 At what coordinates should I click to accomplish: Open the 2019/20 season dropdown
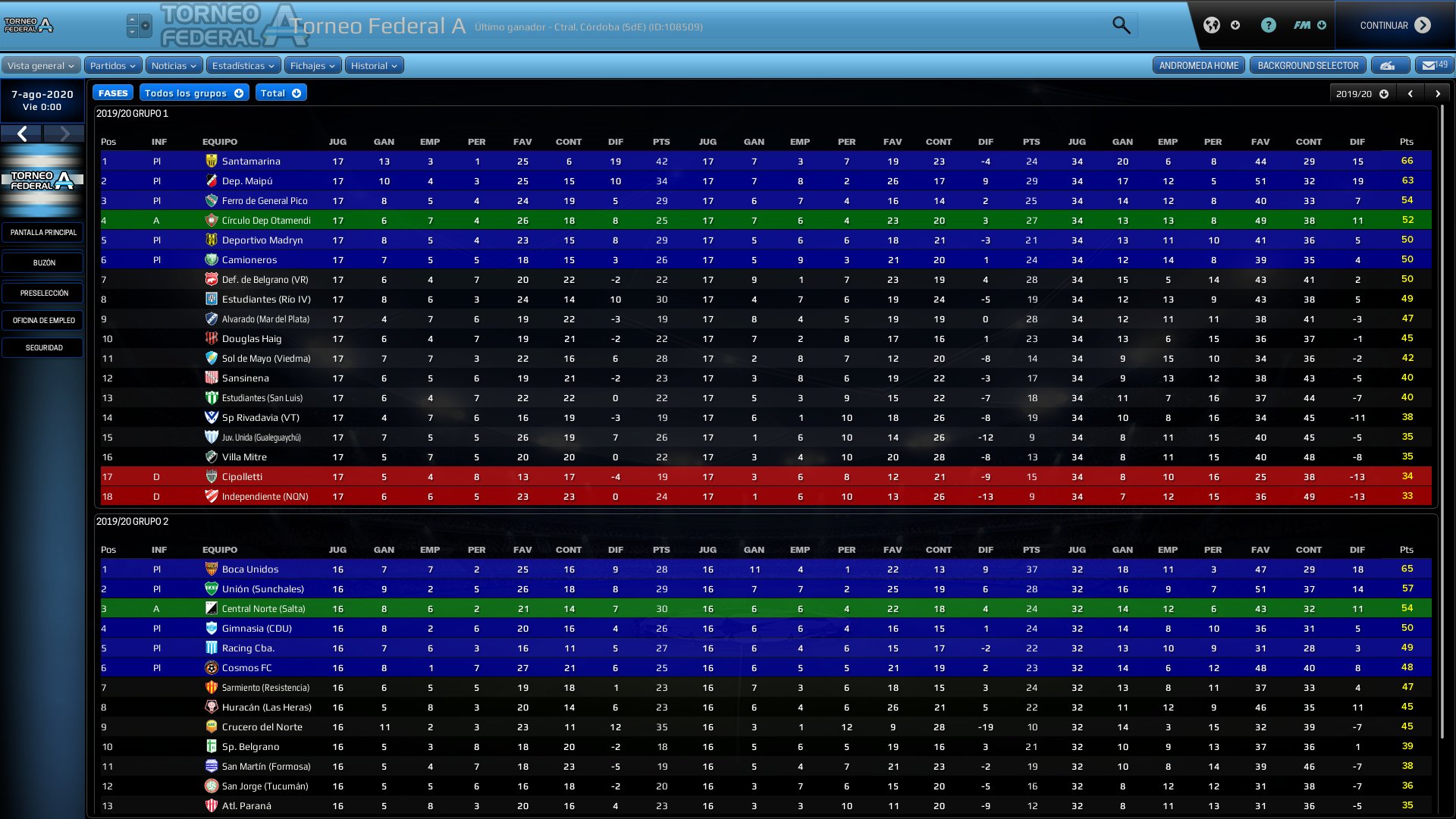1362,94
